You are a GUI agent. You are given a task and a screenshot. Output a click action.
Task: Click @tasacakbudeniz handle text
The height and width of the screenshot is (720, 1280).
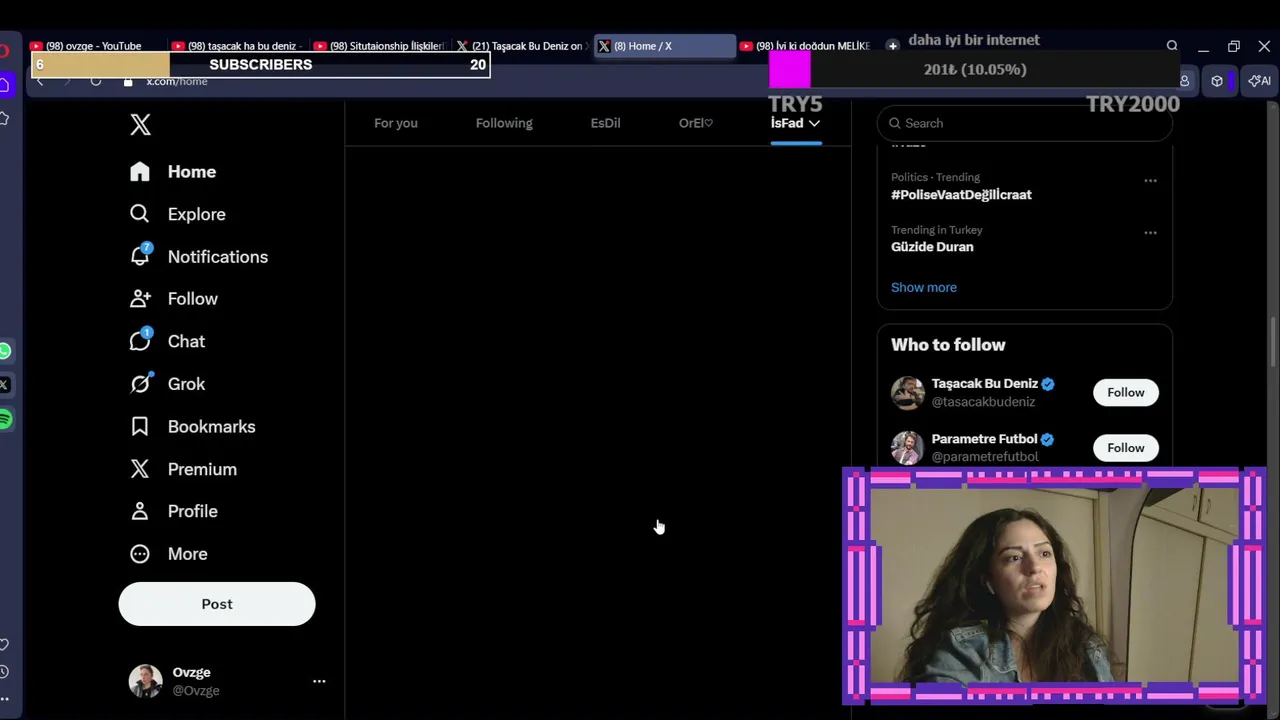click(983, 402)
